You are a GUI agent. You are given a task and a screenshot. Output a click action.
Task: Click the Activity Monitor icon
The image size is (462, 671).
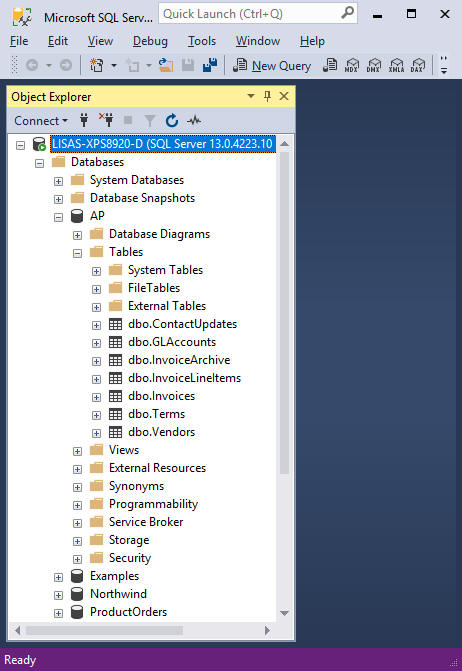pyautogui.click(x=194, y=121)
